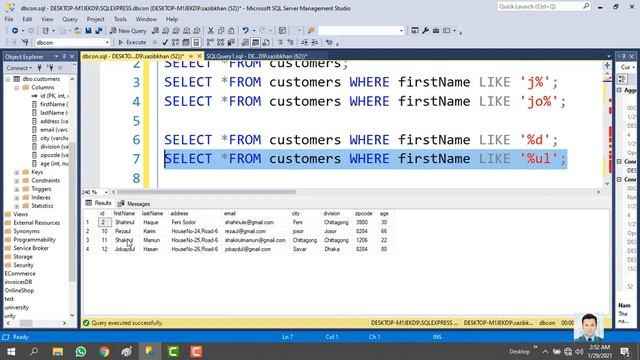Open the Window menu

click(146, 19)
